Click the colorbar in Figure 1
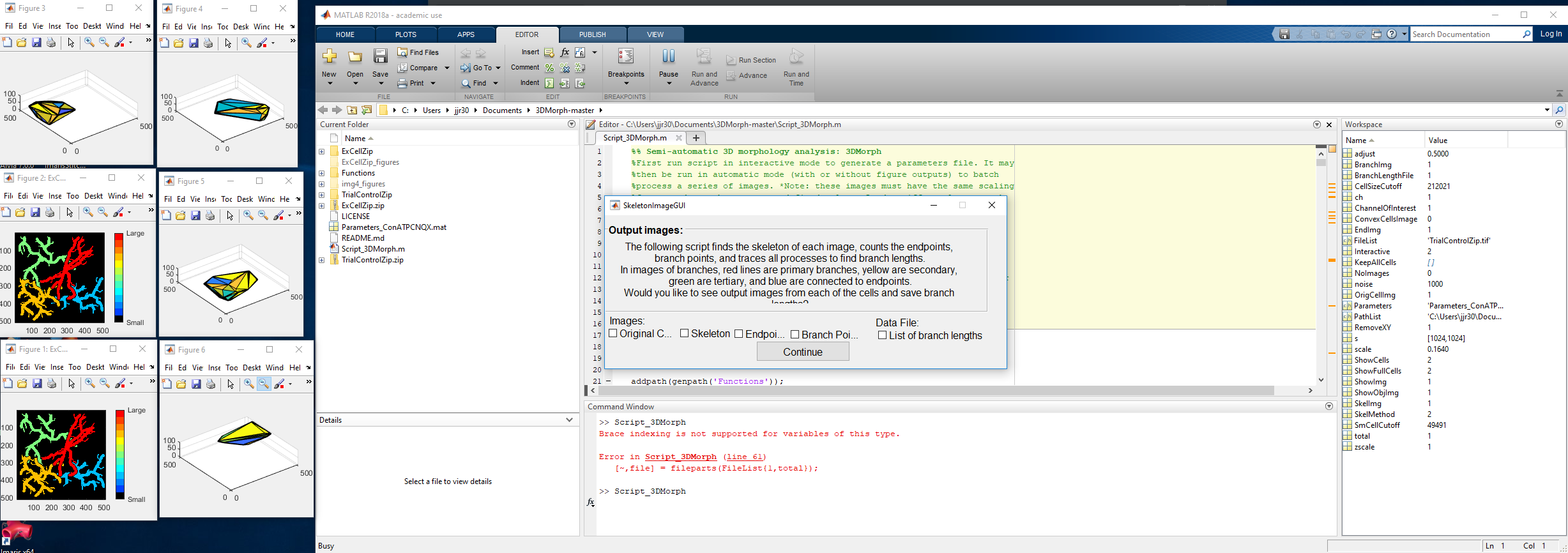This screenshot has width=1568, height=553. (119, 455)
